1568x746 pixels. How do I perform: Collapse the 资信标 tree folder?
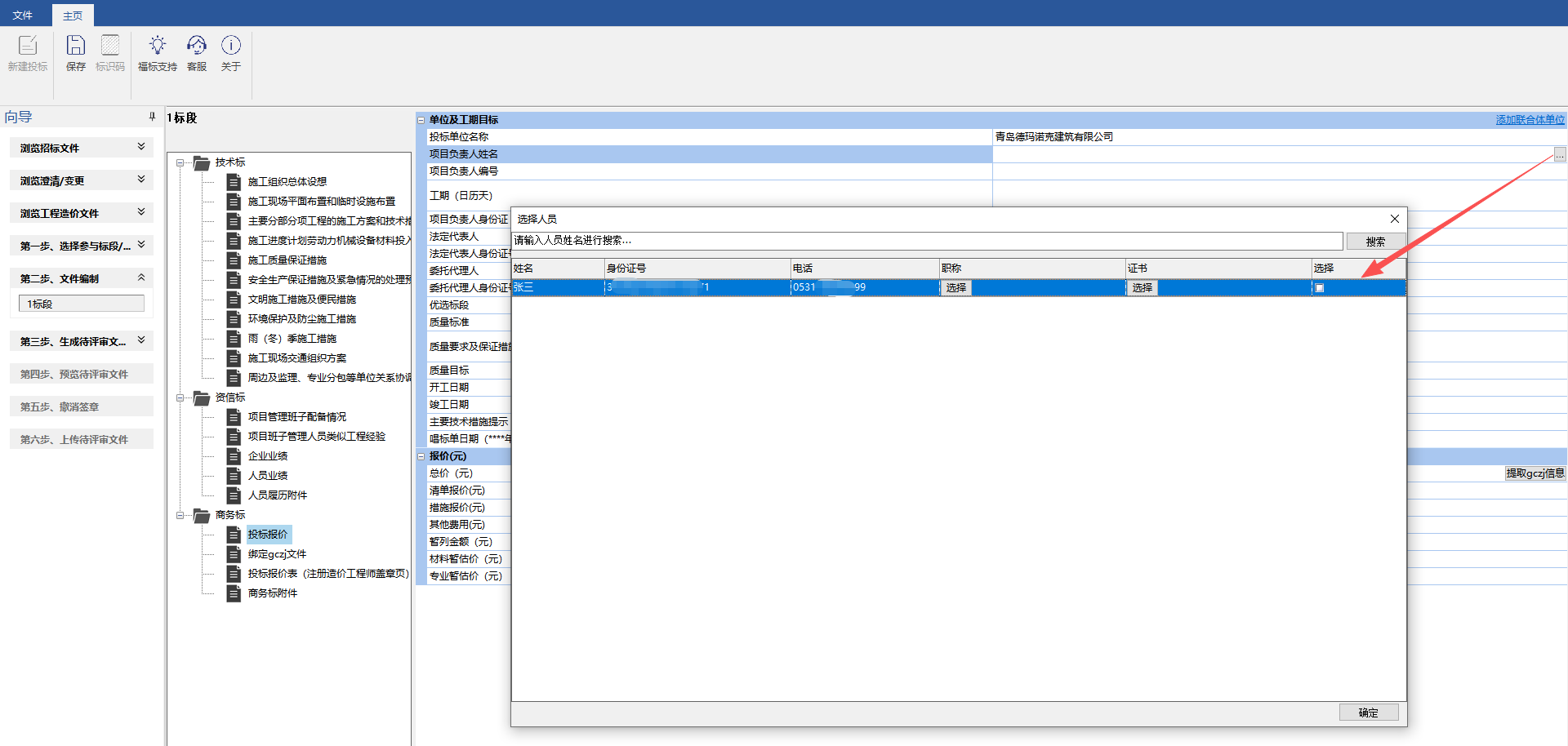tap(180, 397)
